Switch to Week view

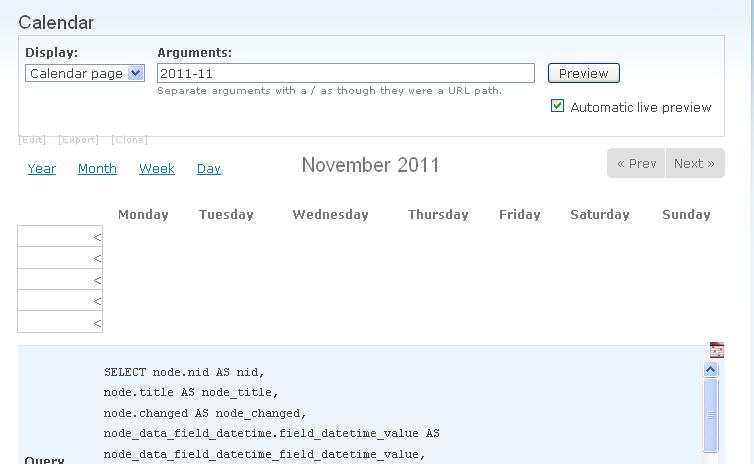(x=157, y=169)
